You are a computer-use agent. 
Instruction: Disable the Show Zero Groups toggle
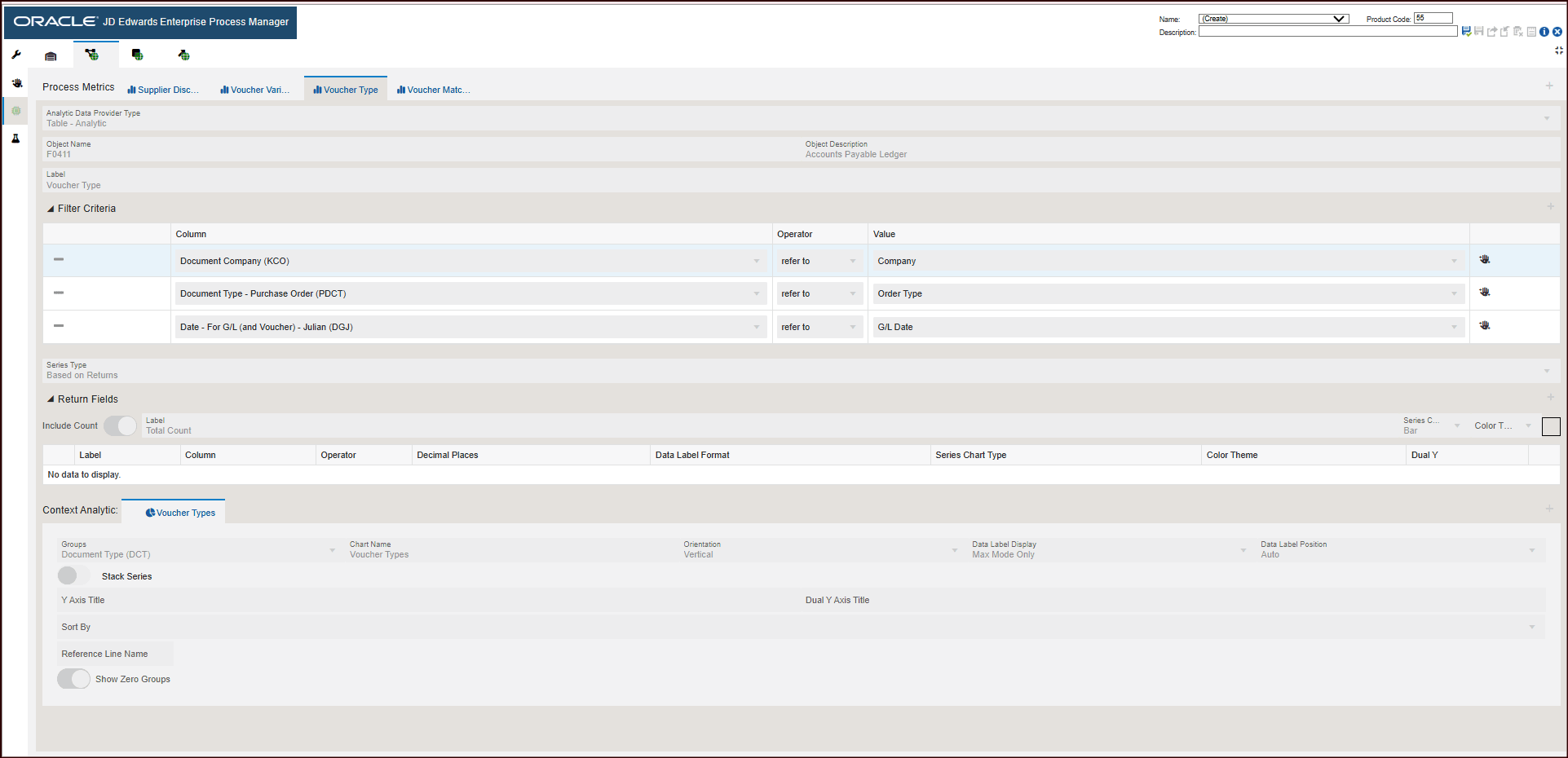[x=73, y=678]
